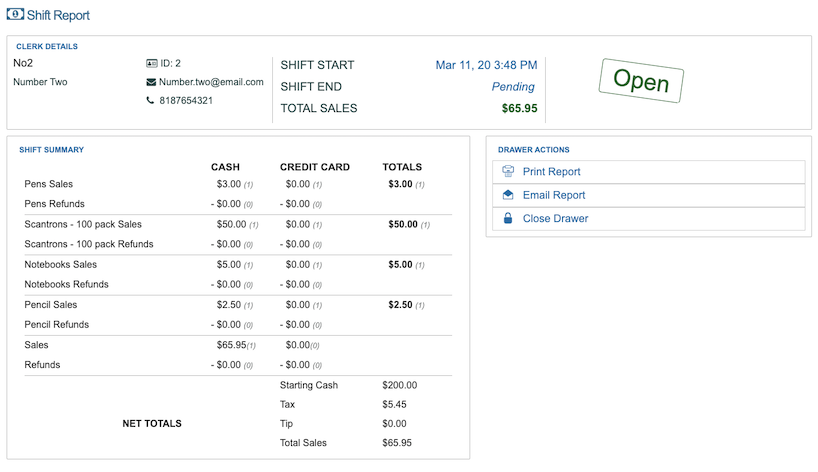Click the phone icon beside clerk number

coord(151,101)
